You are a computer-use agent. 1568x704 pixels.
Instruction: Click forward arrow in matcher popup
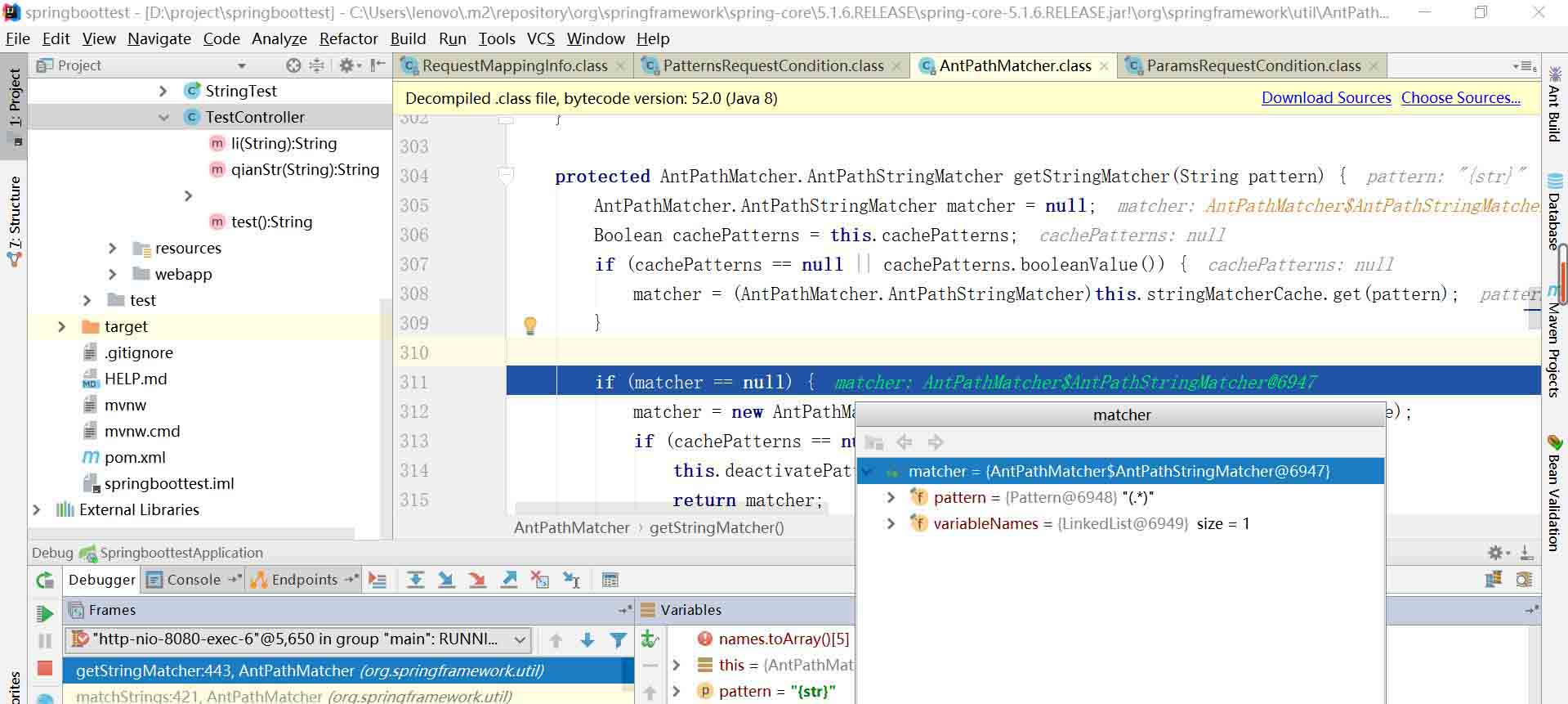(935, 442)
